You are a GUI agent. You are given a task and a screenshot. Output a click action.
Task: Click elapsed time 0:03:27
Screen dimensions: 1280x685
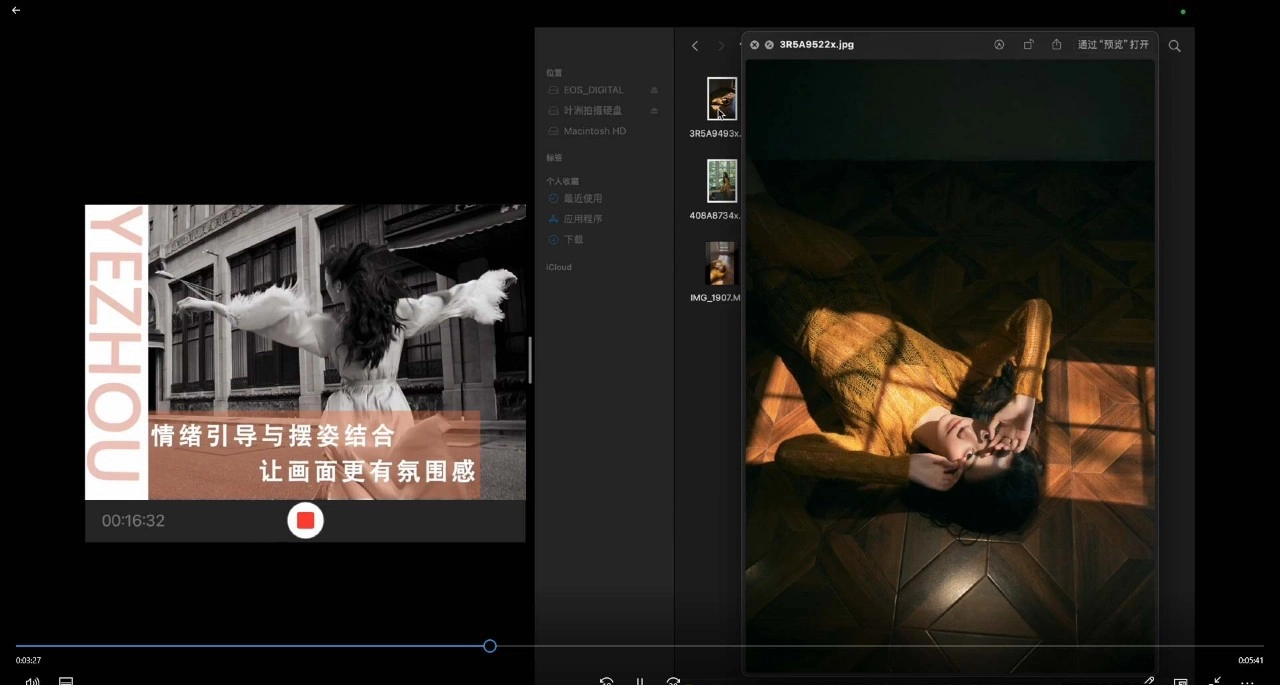(x=28, y=661)
